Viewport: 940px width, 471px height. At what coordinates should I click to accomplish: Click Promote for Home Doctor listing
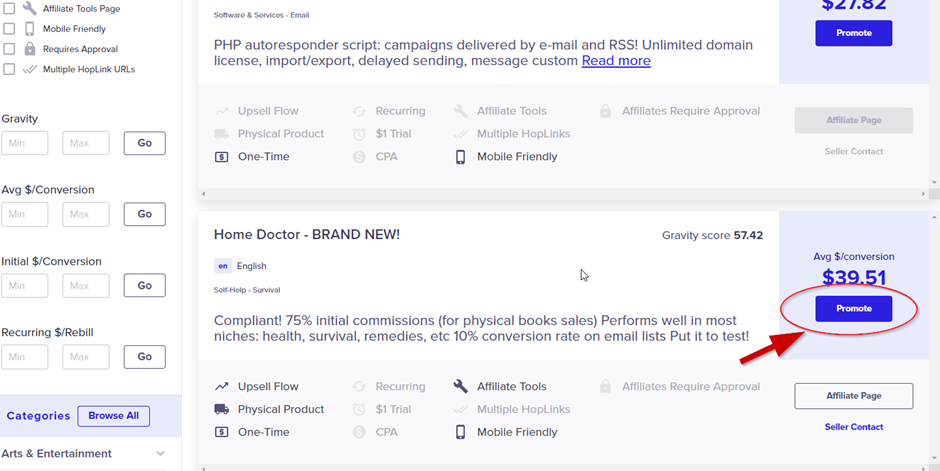coord(854,309)
